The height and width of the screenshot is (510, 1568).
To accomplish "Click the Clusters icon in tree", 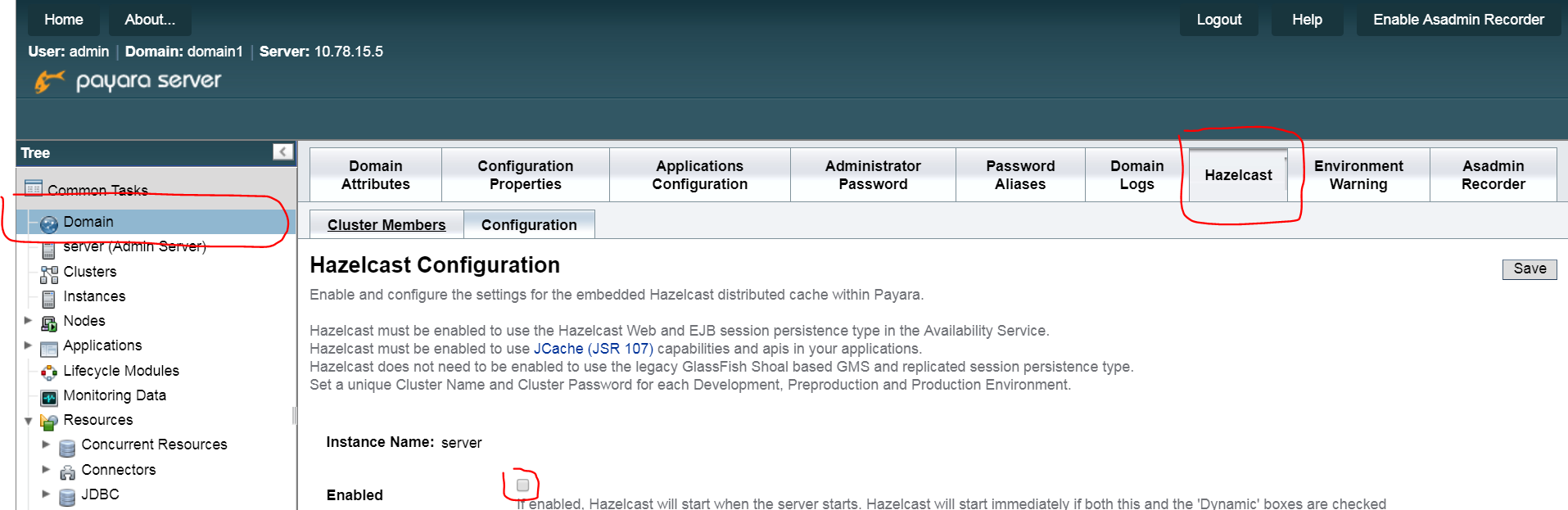I will point(49,274).
